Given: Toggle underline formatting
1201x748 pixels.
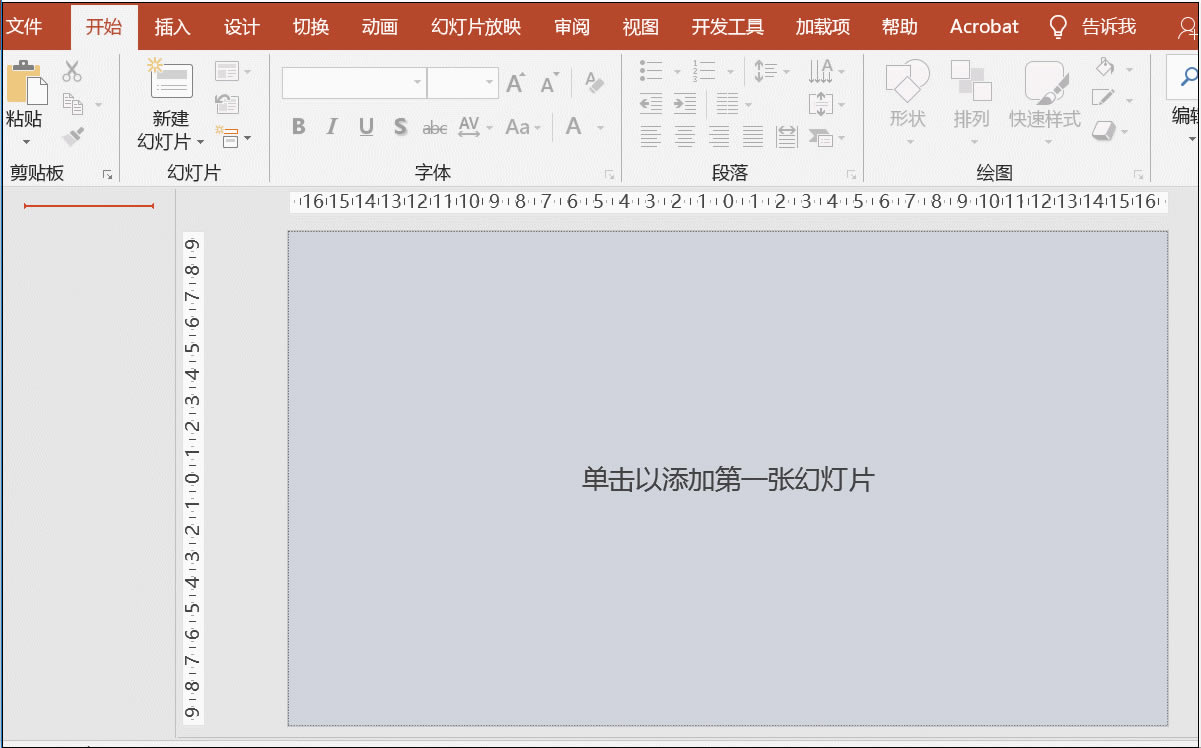Looking at the screenshot, I should [x=365, y=127].
